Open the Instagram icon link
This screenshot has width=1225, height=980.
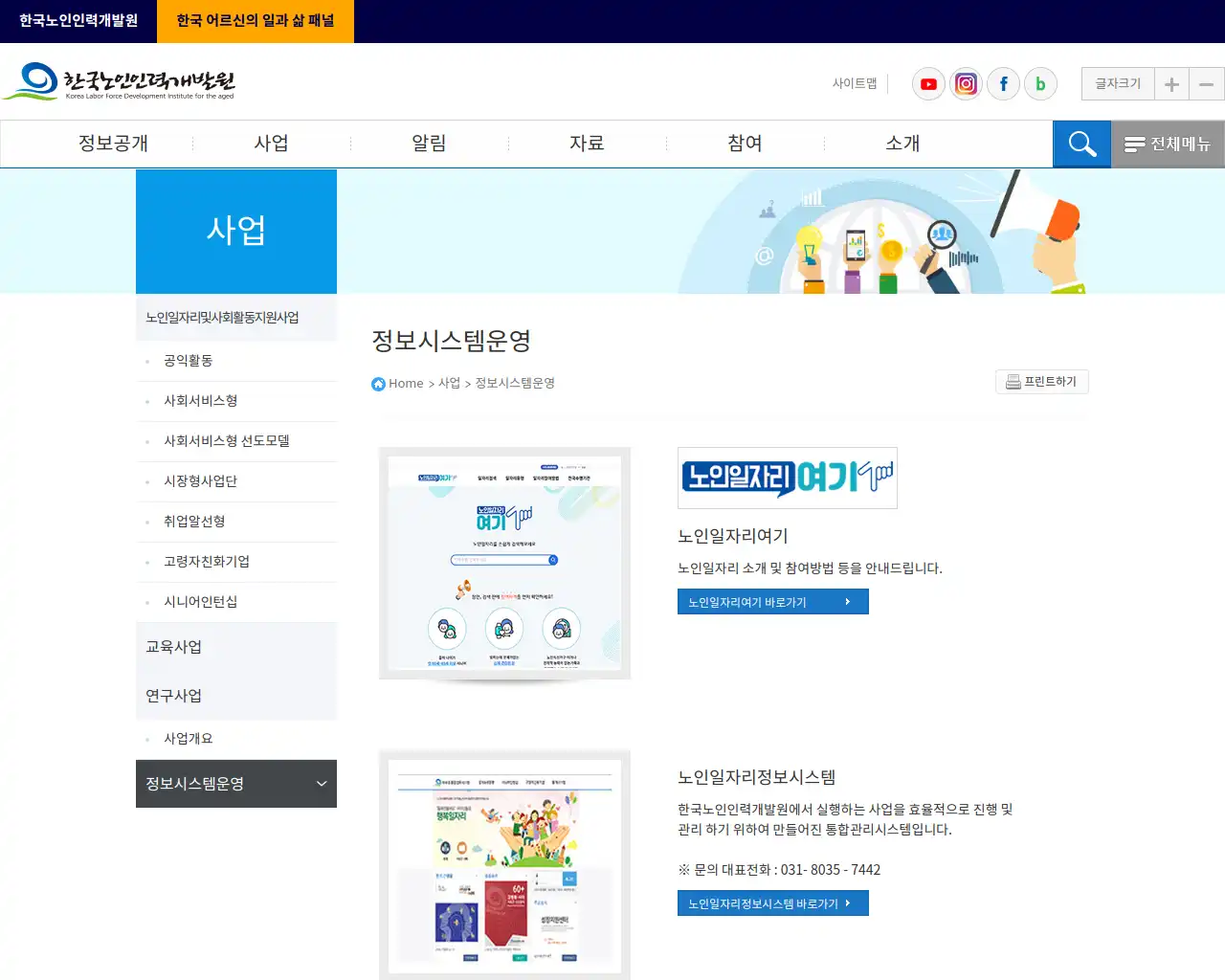pyautogui.click(x=966, y=84)
